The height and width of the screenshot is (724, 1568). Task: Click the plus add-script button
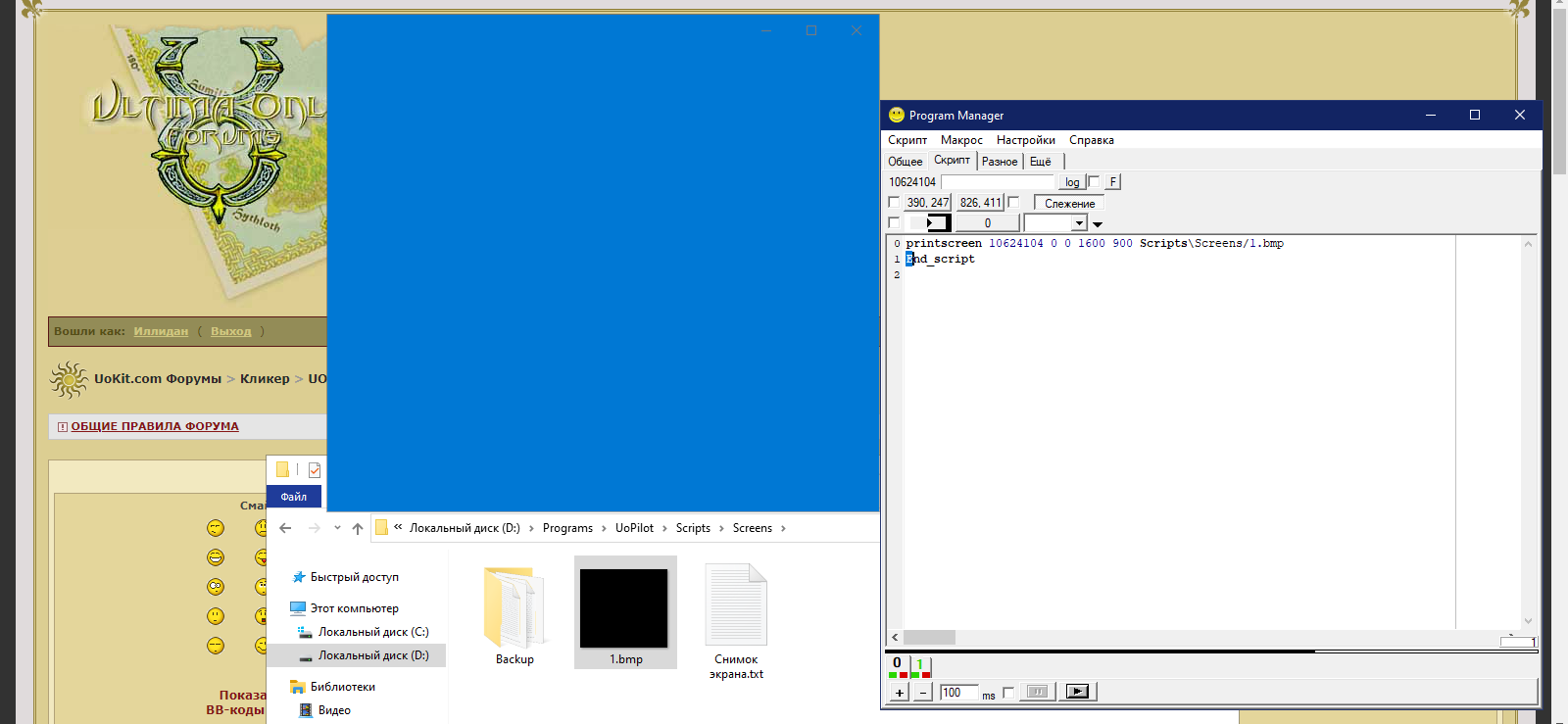click(x=899, y=692)
